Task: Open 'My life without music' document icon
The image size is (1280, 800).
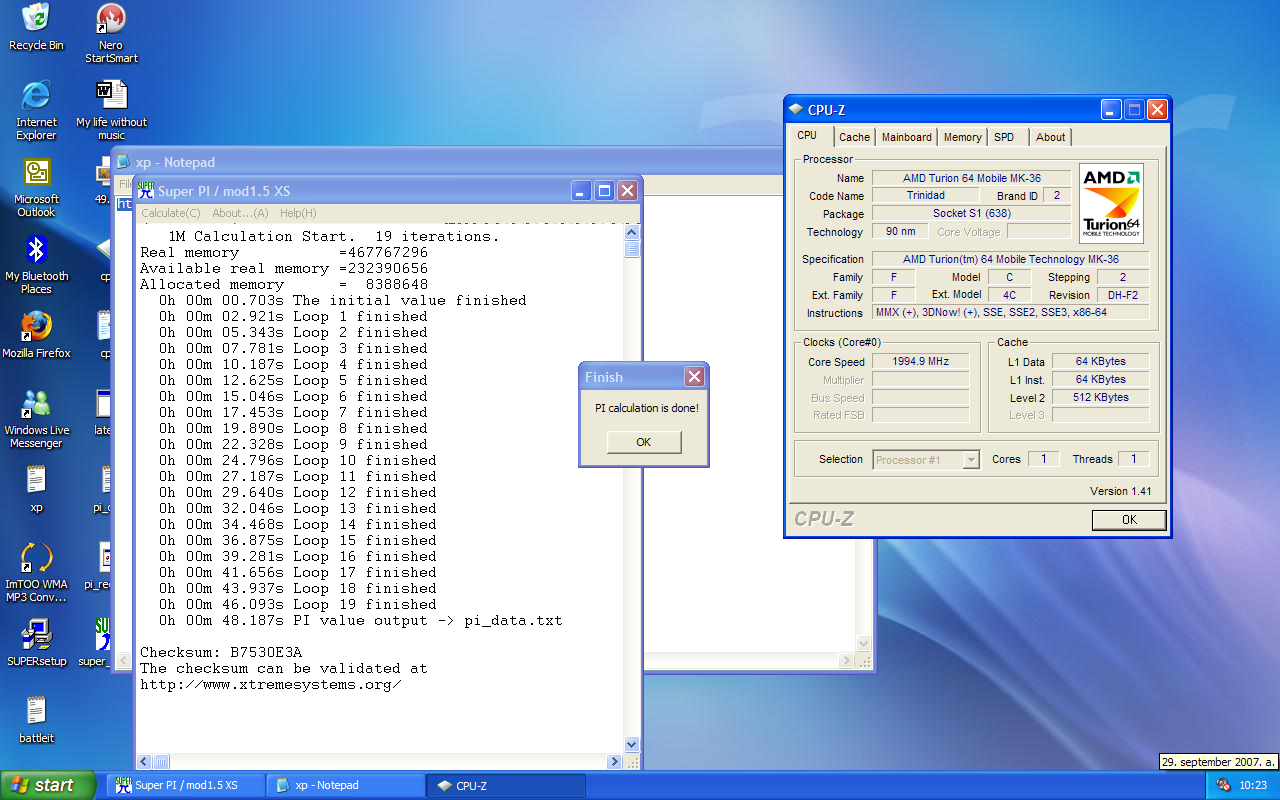Action: (111, 110)
